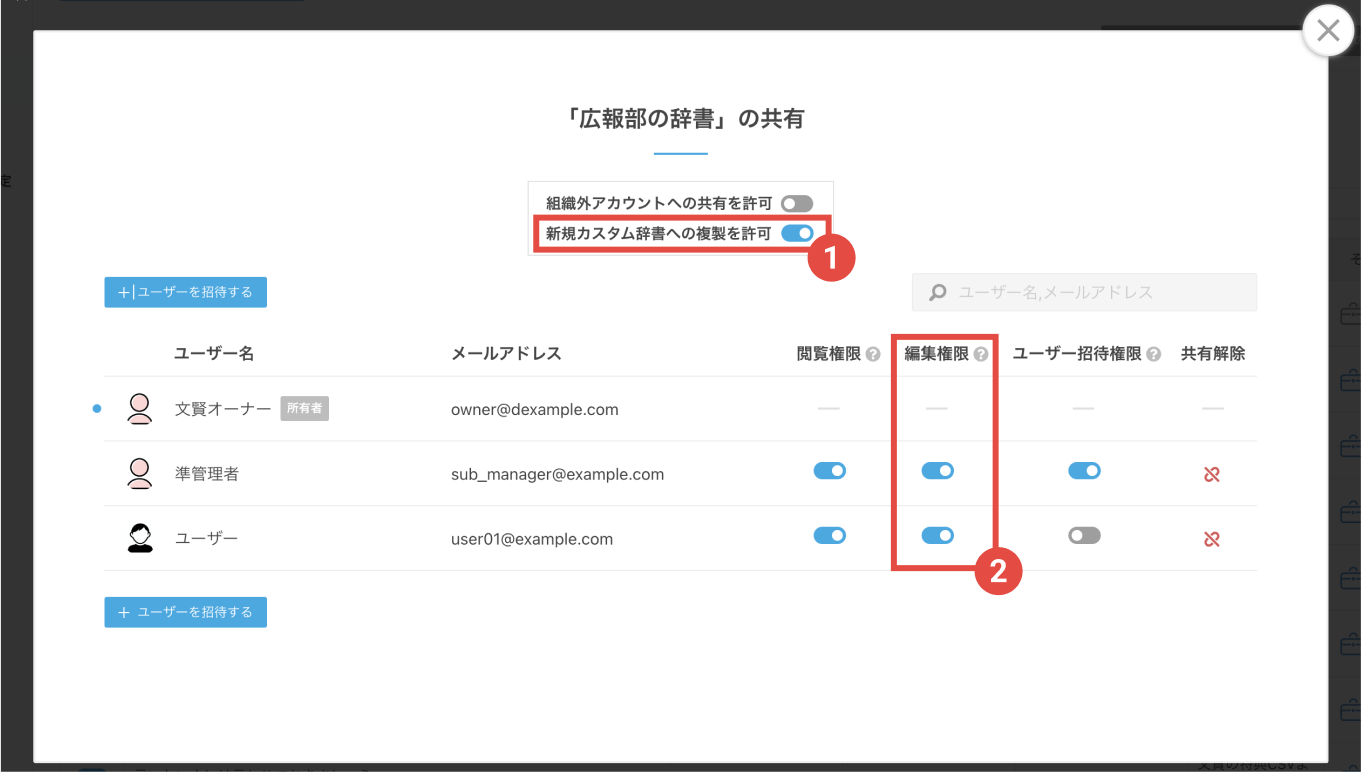
Task: Click the 文賢オーナー avatar icon
Action: [x=140, y=408]
